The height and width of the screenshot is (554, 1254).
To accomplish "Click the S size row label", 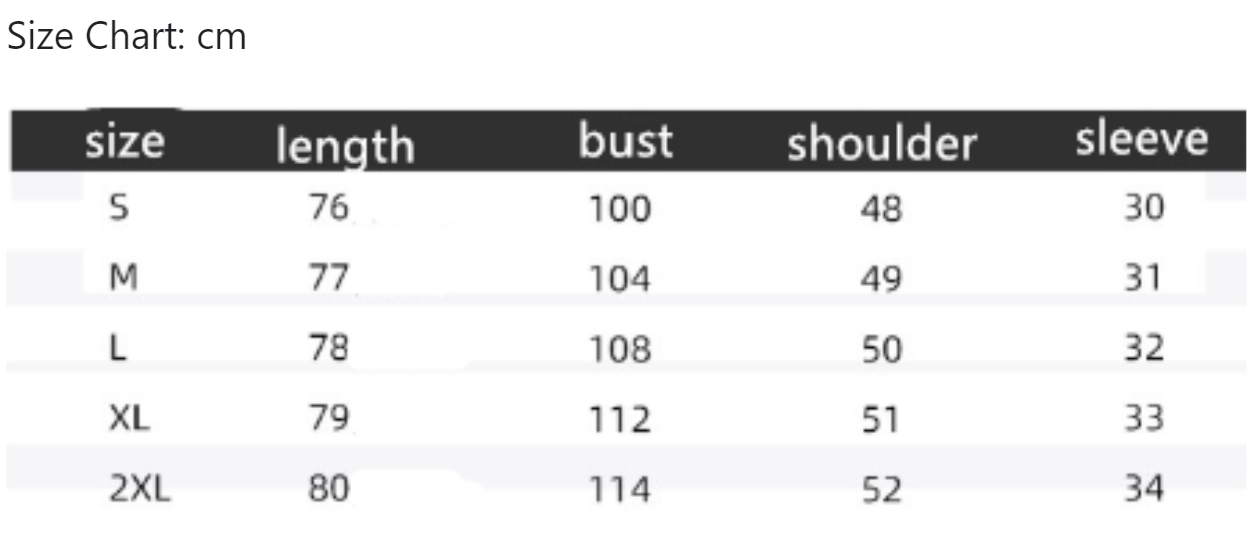I will pos(119,207).
